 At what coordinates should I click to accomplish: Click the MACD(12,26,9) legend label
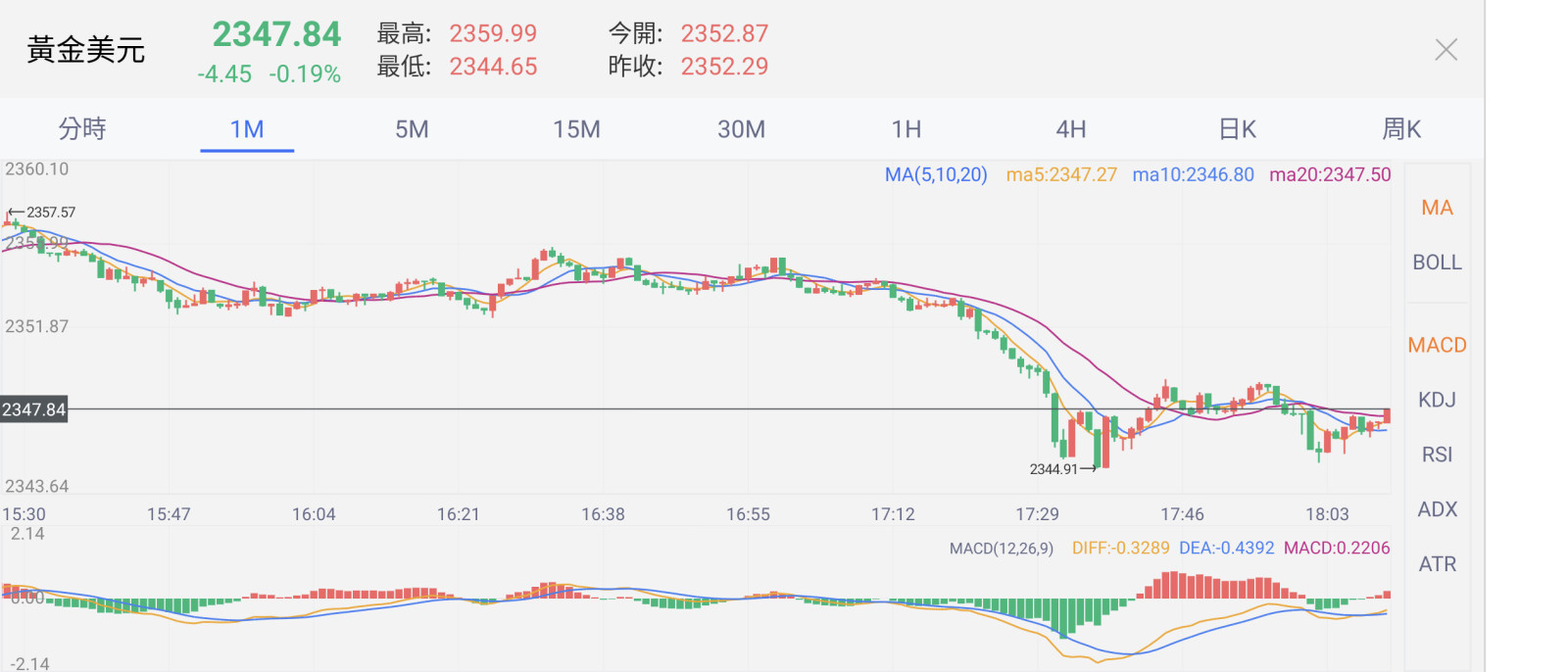pos(1001,549)
